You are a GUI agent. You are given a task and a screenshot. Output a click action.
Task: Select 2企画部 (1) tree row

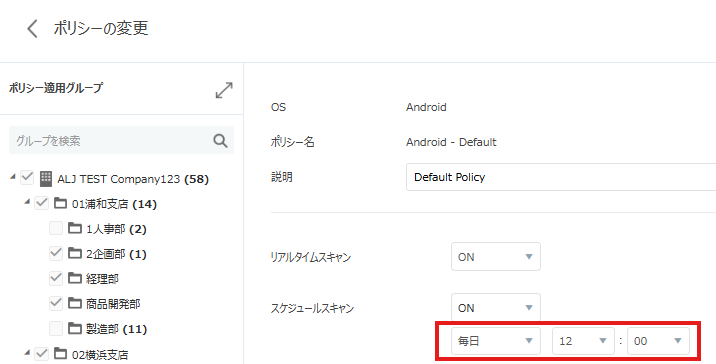coord(116,254)
